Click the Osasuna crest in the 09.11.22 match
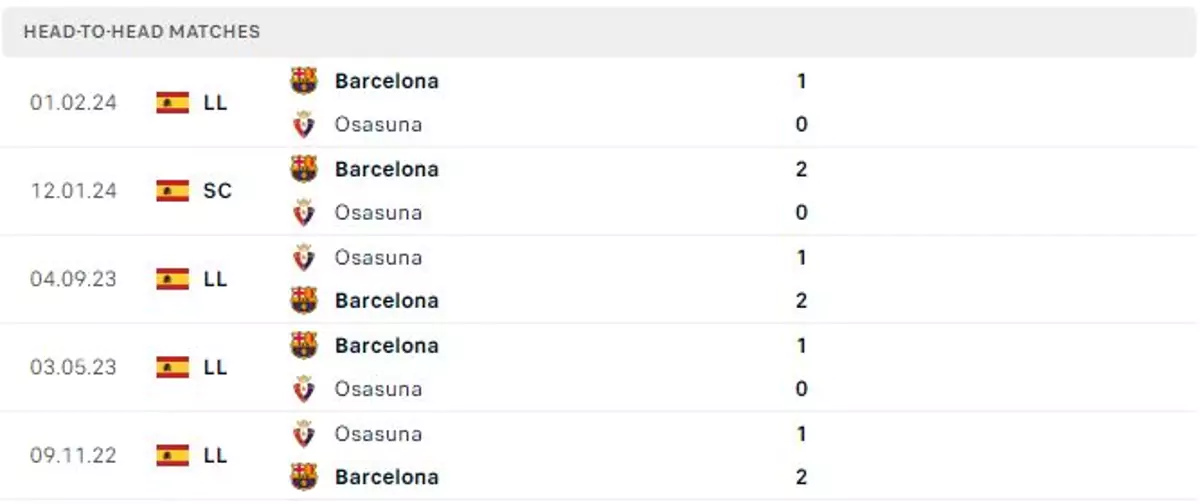This screenshot has width=1200, height=504. pos(304,434)
